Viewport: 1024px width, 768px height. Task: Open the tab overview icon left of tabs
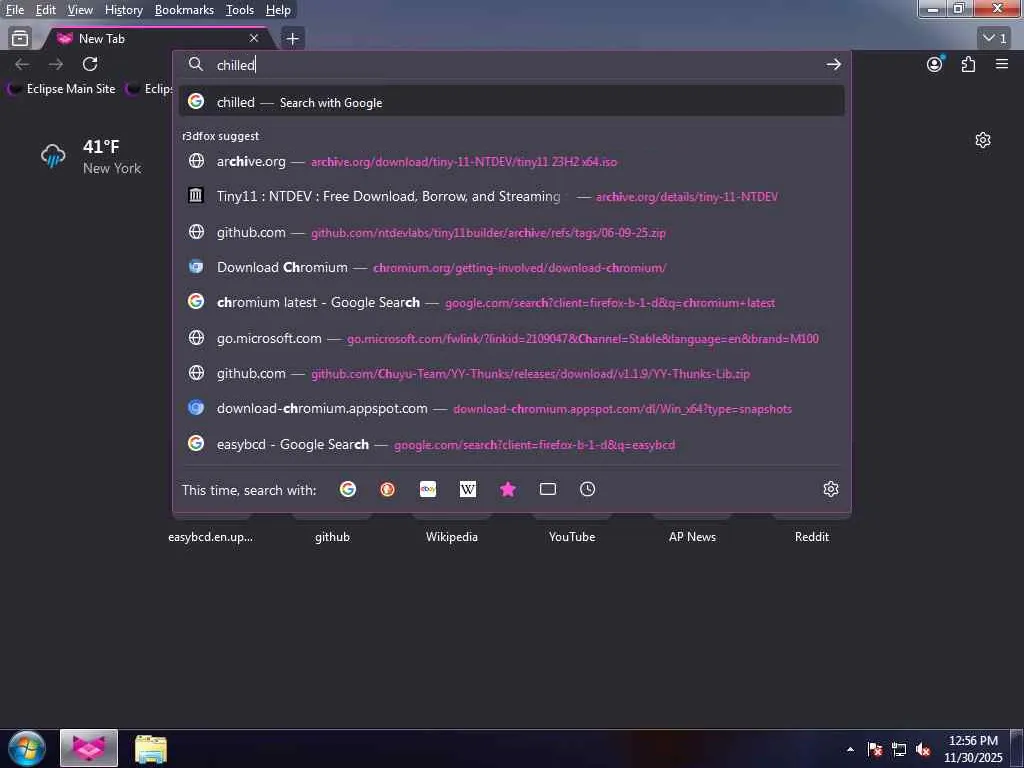point(20,39)
